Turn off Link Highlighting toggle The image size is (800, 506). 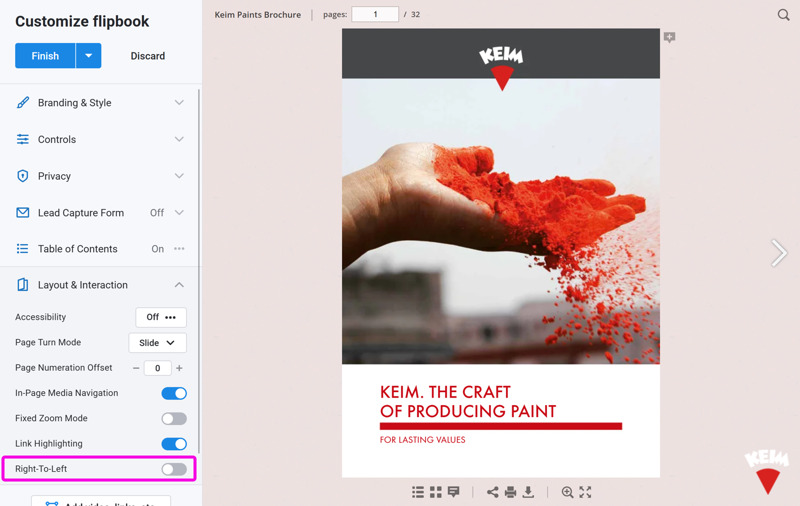[x=174, y=444]
